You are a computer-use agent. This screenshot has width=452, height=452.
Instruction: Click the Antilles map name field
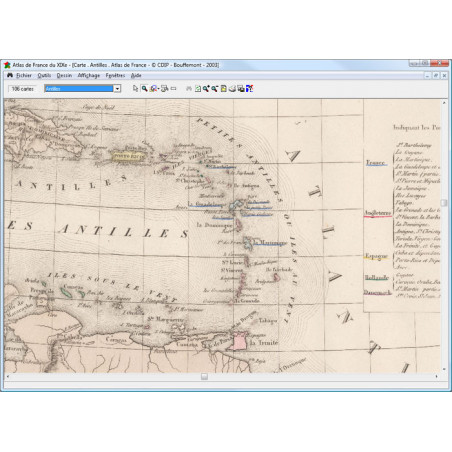click(x=79, y=89)
